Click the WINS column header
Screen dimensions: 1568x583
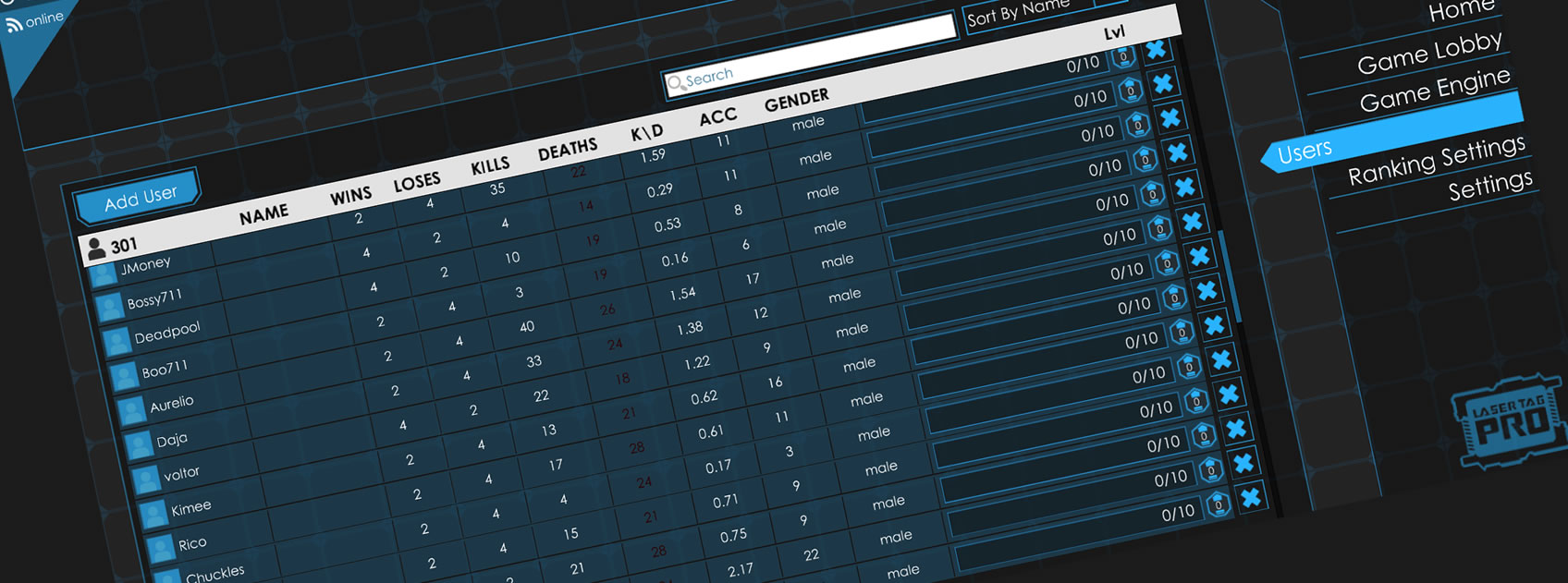(350, 197)
